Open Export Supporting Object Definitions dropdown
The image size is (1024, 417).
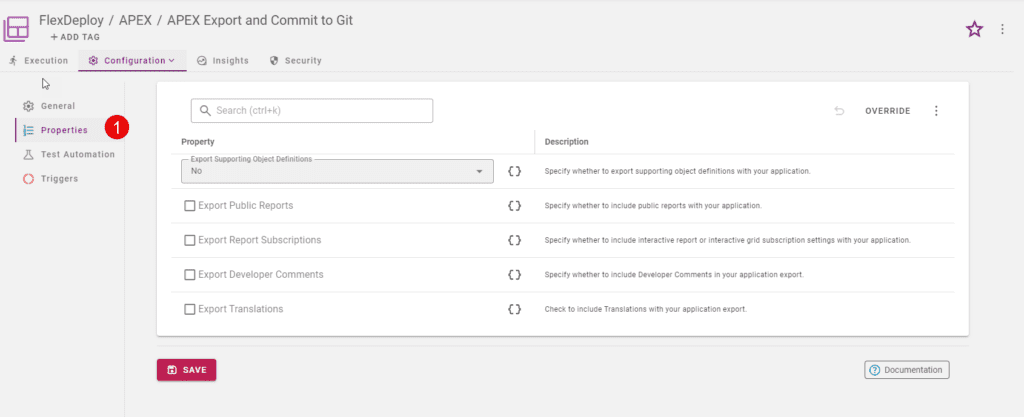[x=337, y=171]
